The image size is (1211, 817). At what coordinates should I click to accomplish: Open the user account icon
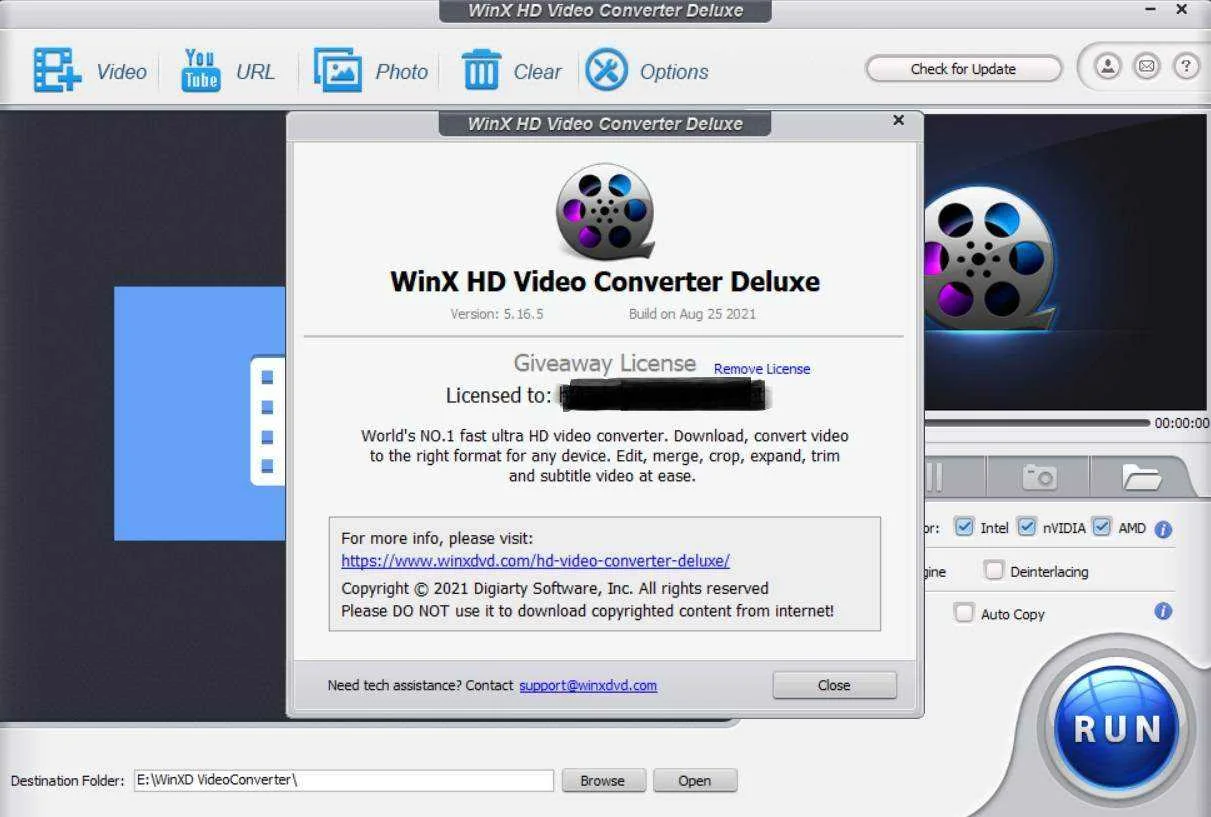(x=1107, y=67)
